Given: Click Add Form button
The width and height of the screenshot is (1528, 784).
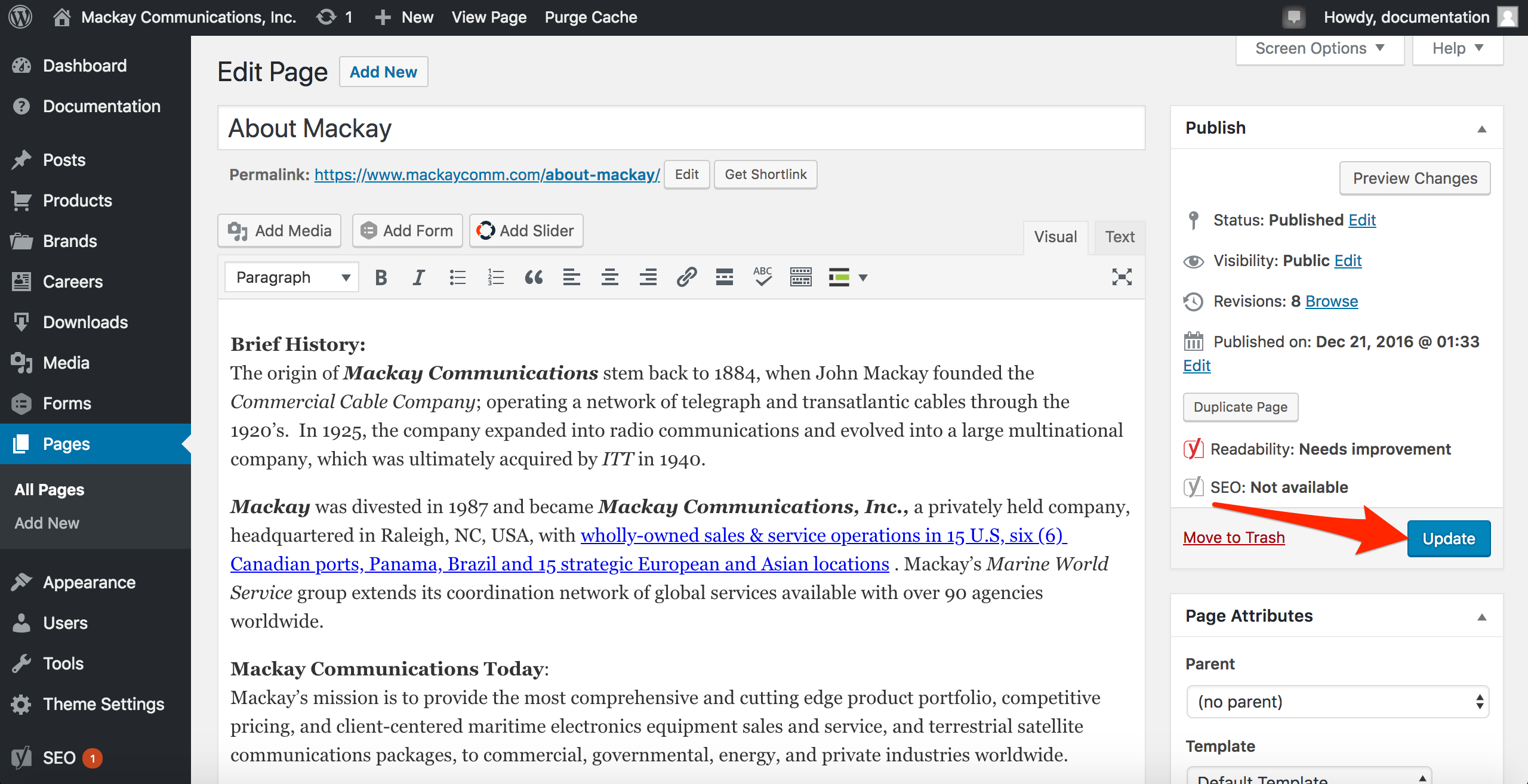Looking at the screenshot, I should (408, 231).
